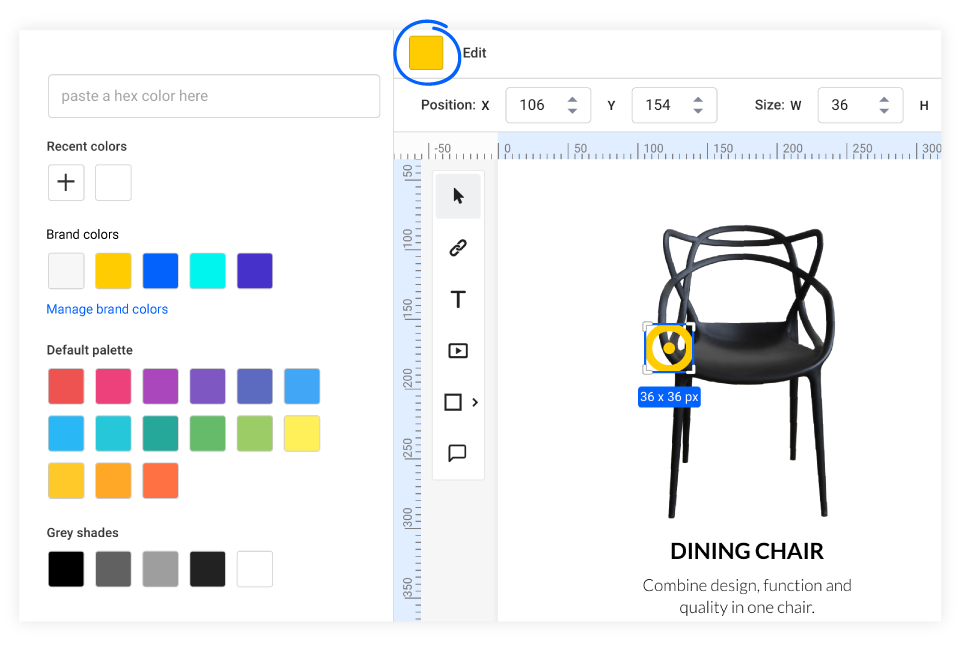Increase the width value with the Size stepper

884,100
